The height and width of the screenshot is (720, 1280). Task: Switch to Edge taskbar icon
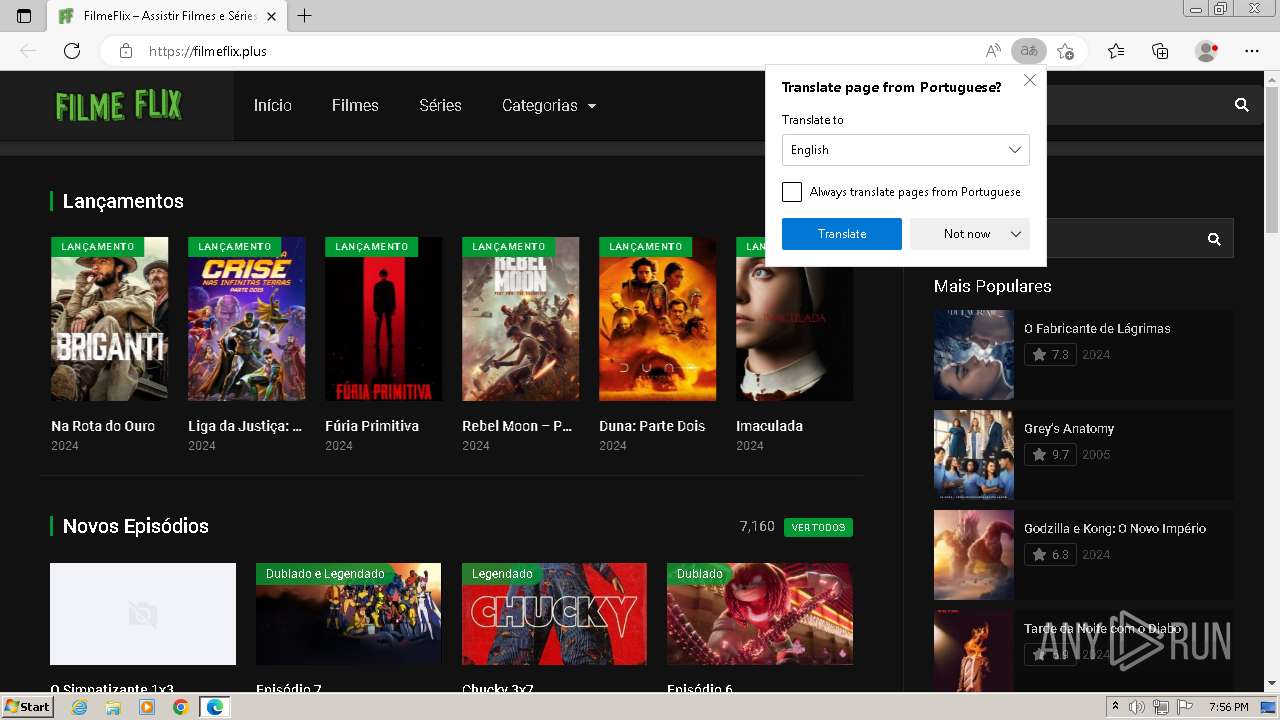click(x=214, y=707)
